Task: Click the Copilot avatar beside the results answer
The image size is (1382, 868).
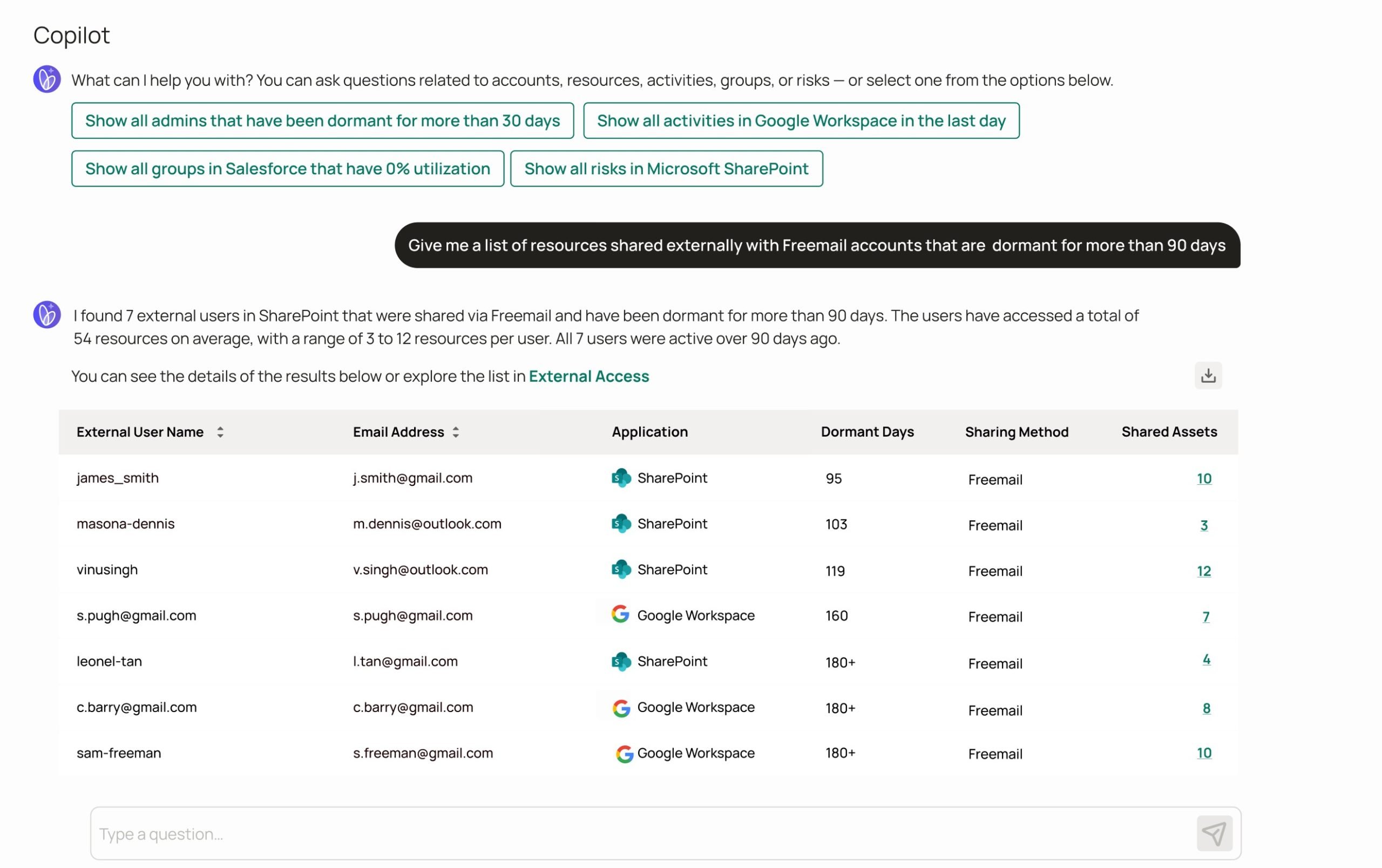Action: 46,314
